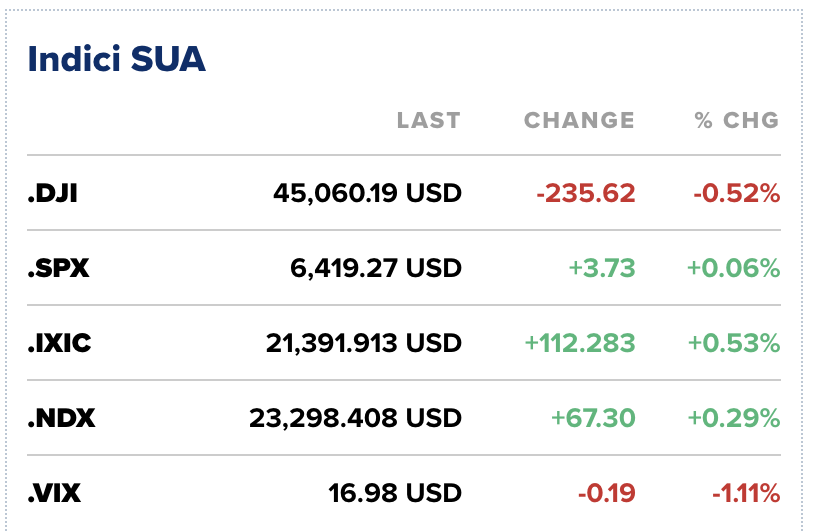The width and height of the screenshot is (818, 532).
Task: Click the +0.06% percent change
Action: point(734,268)
